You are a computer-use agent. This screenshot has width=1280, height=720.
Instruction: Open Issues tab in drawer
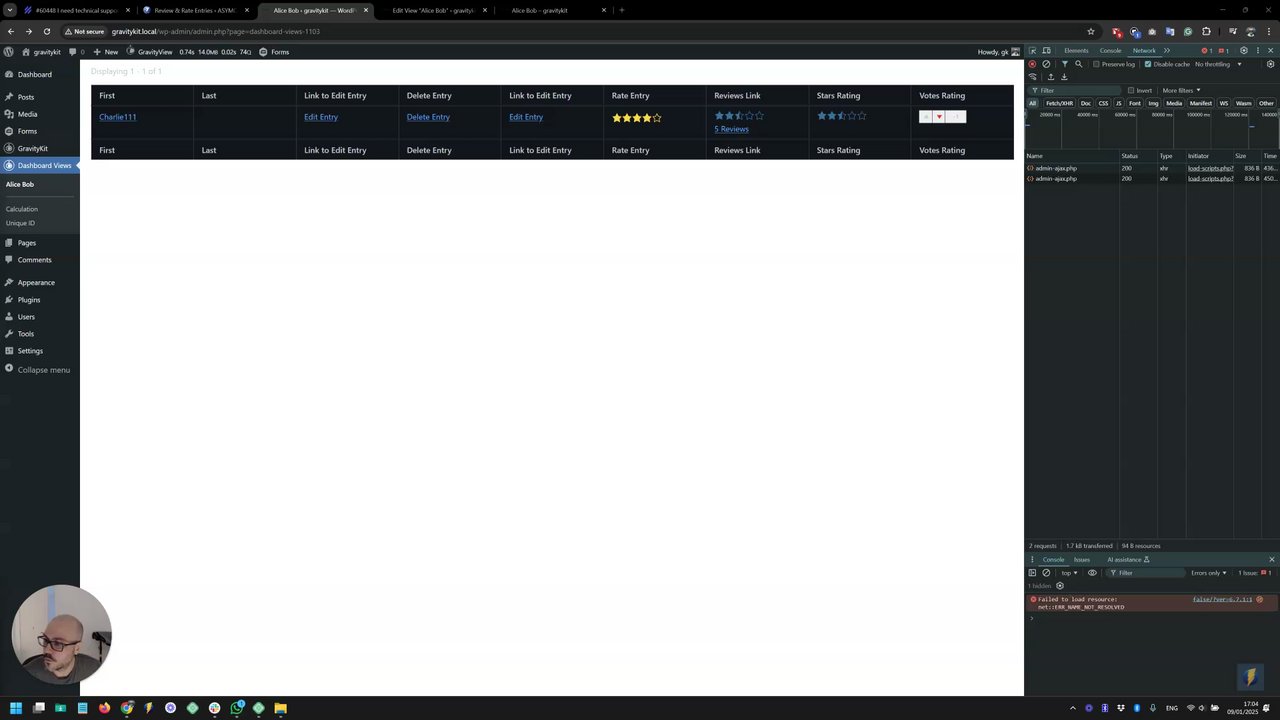(1082, 559)
